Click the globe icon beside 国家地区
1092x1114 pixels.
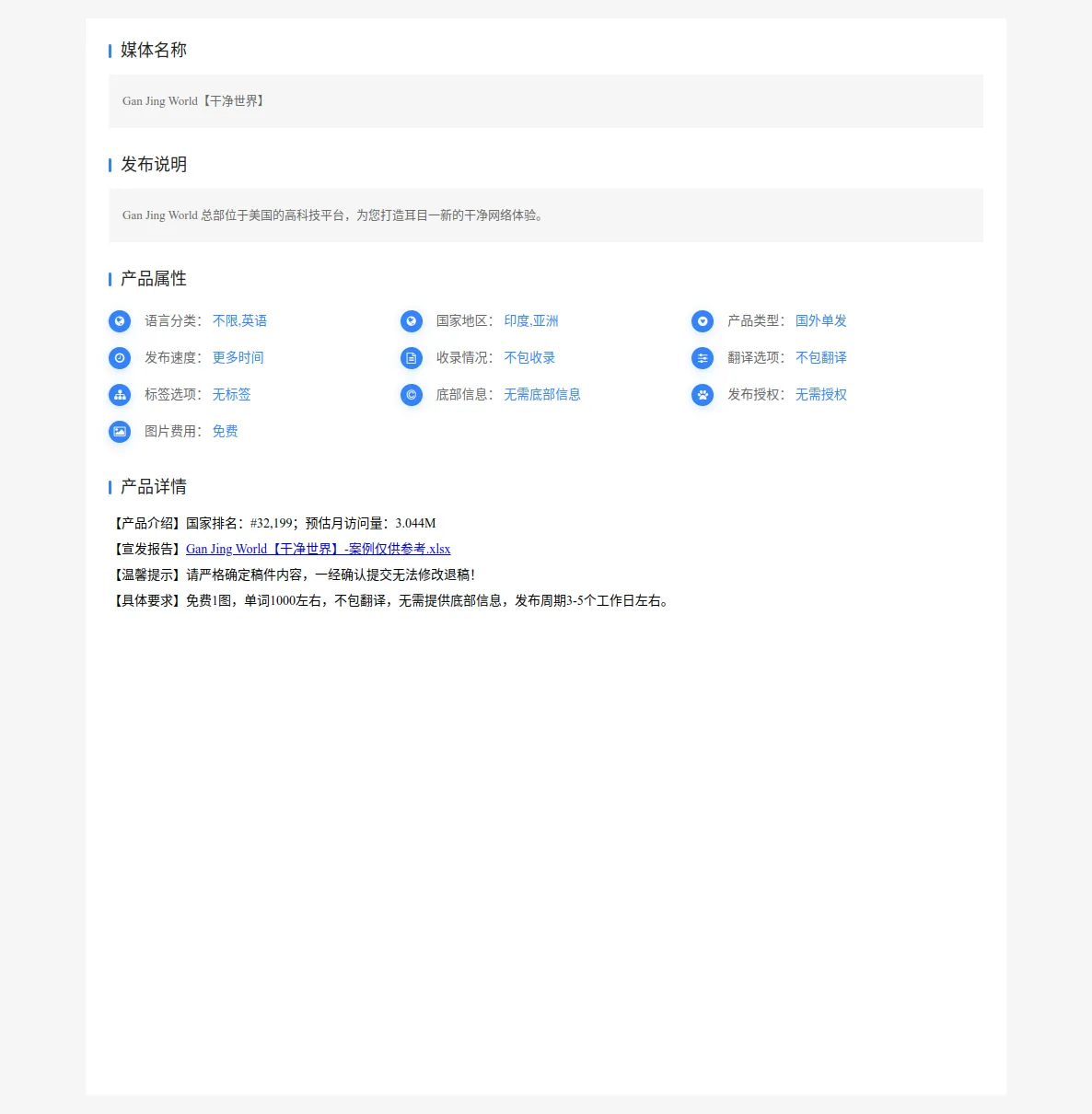412,321
